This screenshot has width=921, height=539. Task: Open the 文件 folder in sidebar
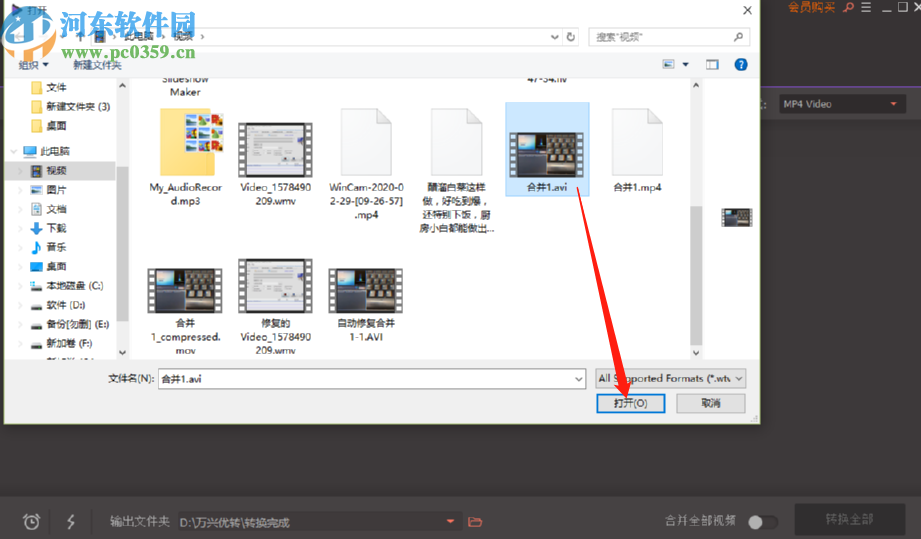(x=49, y=87)
